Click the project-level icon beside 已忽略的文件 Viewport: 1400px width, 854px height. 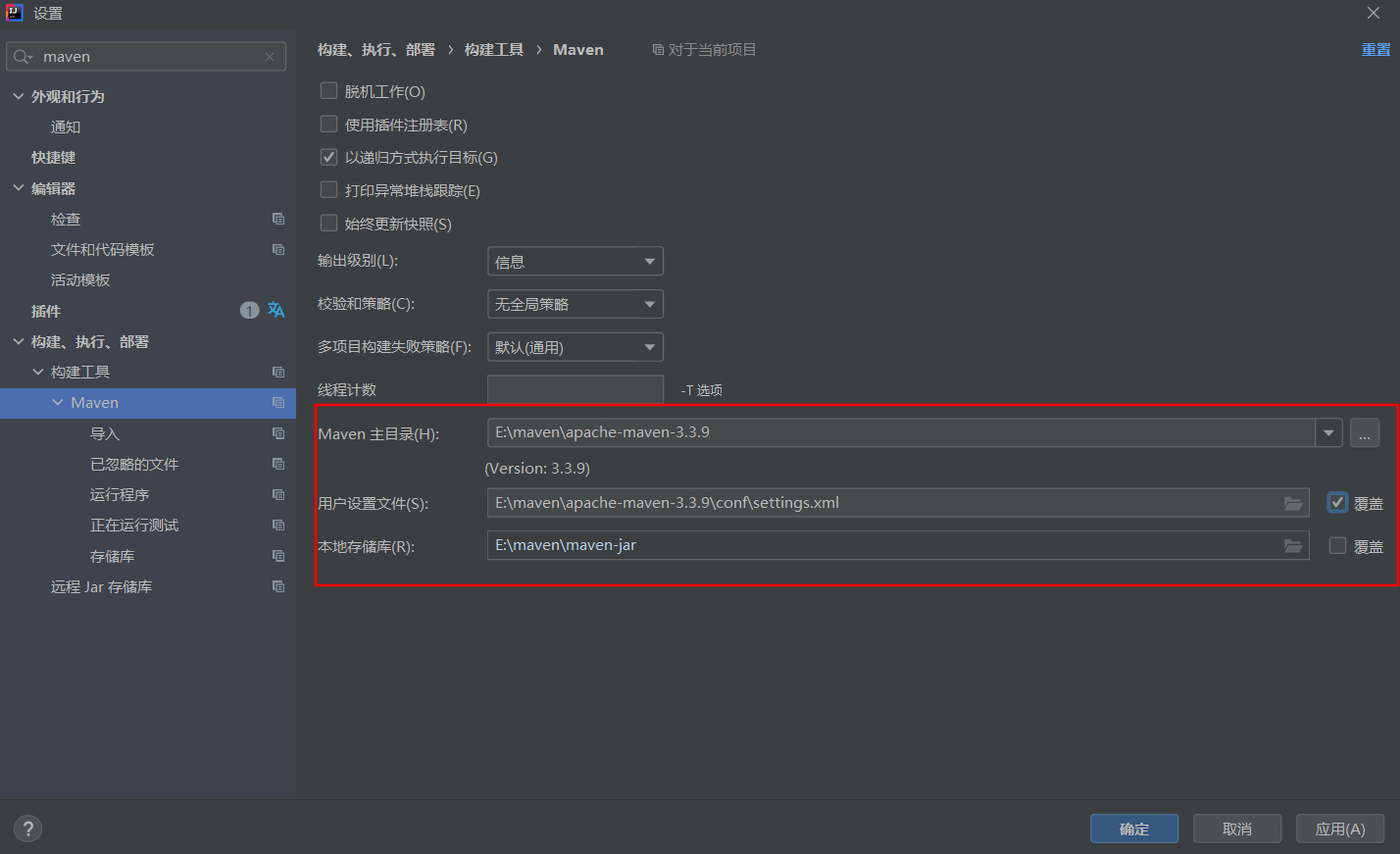(x=278, y=464)
